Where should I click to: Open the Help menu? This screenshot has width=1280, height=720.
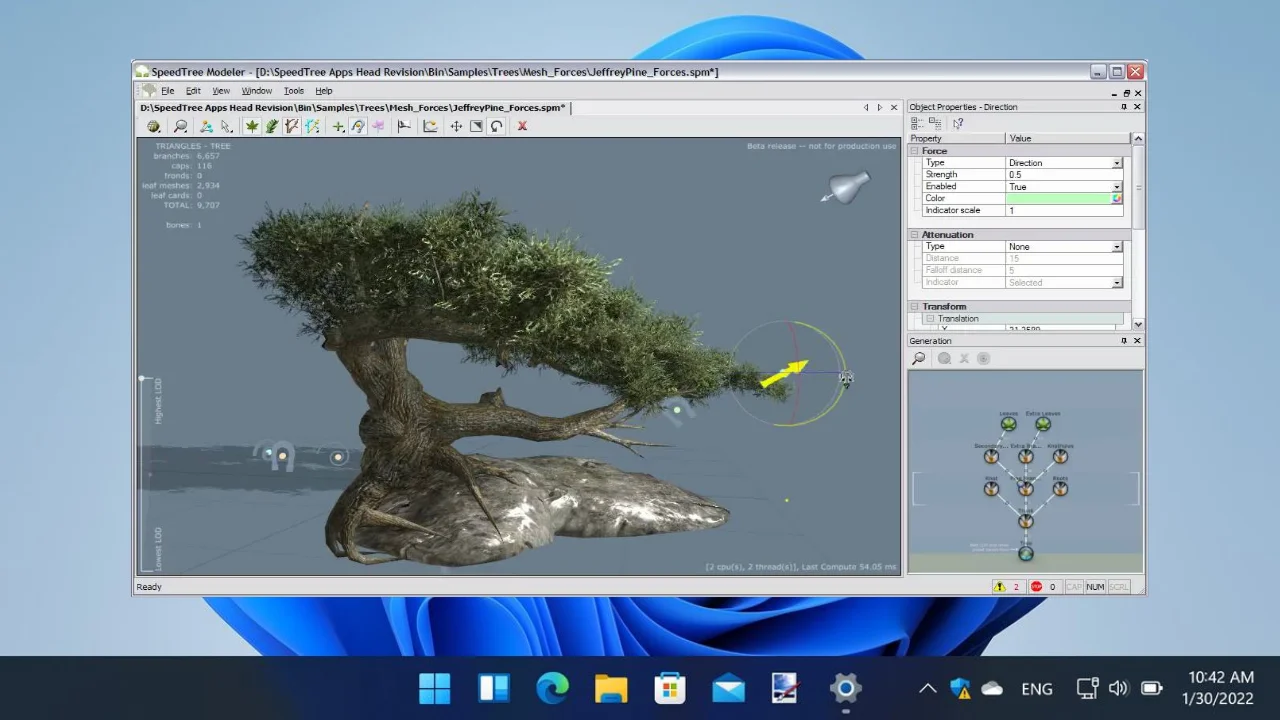click(x=324, y=91)
